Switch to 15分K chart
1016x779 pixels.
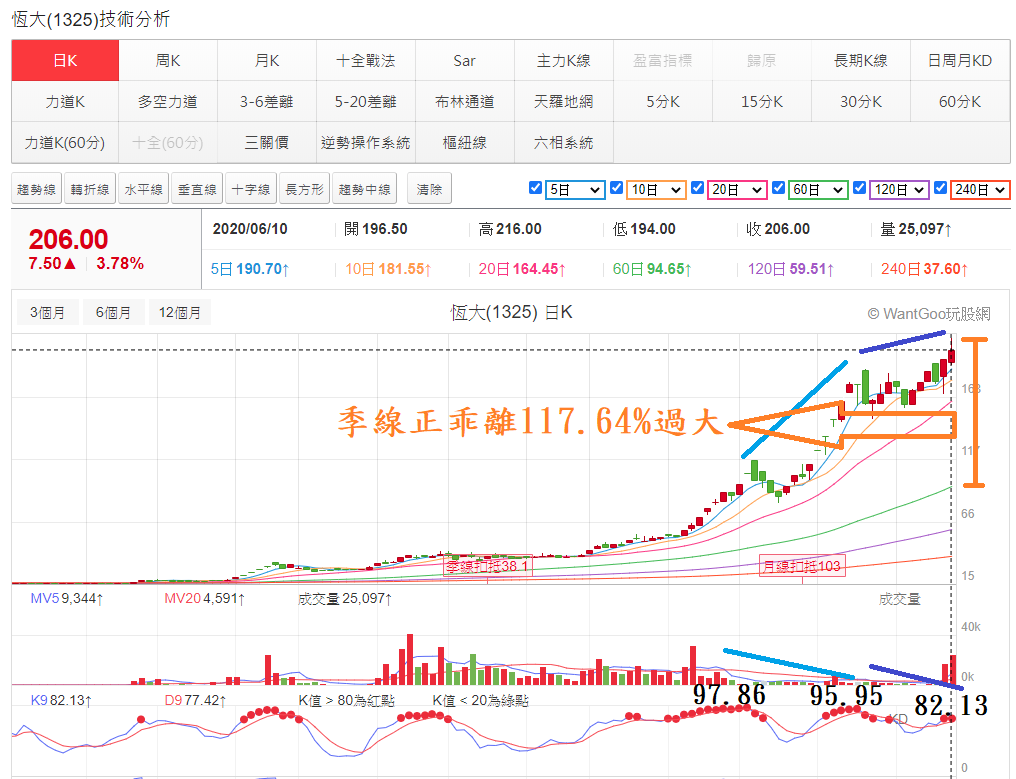coord(762,102)
